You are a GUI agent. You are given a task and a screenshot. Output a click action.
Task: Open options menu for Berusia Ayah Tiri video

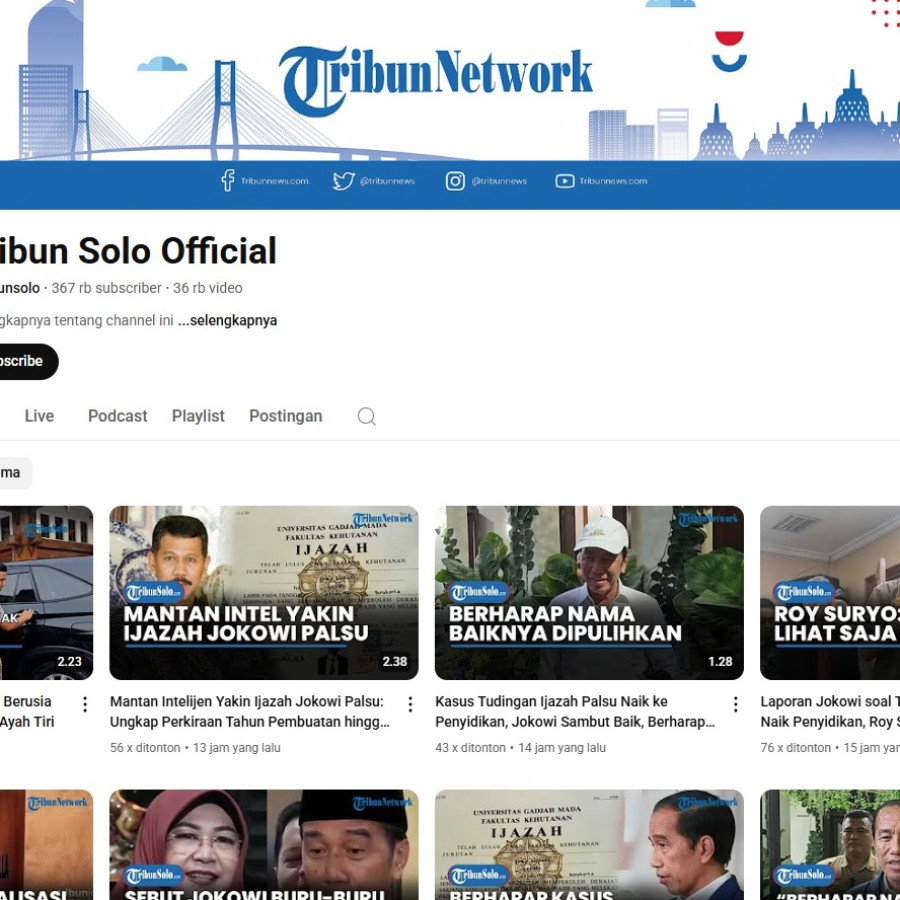tap(85, 704)
